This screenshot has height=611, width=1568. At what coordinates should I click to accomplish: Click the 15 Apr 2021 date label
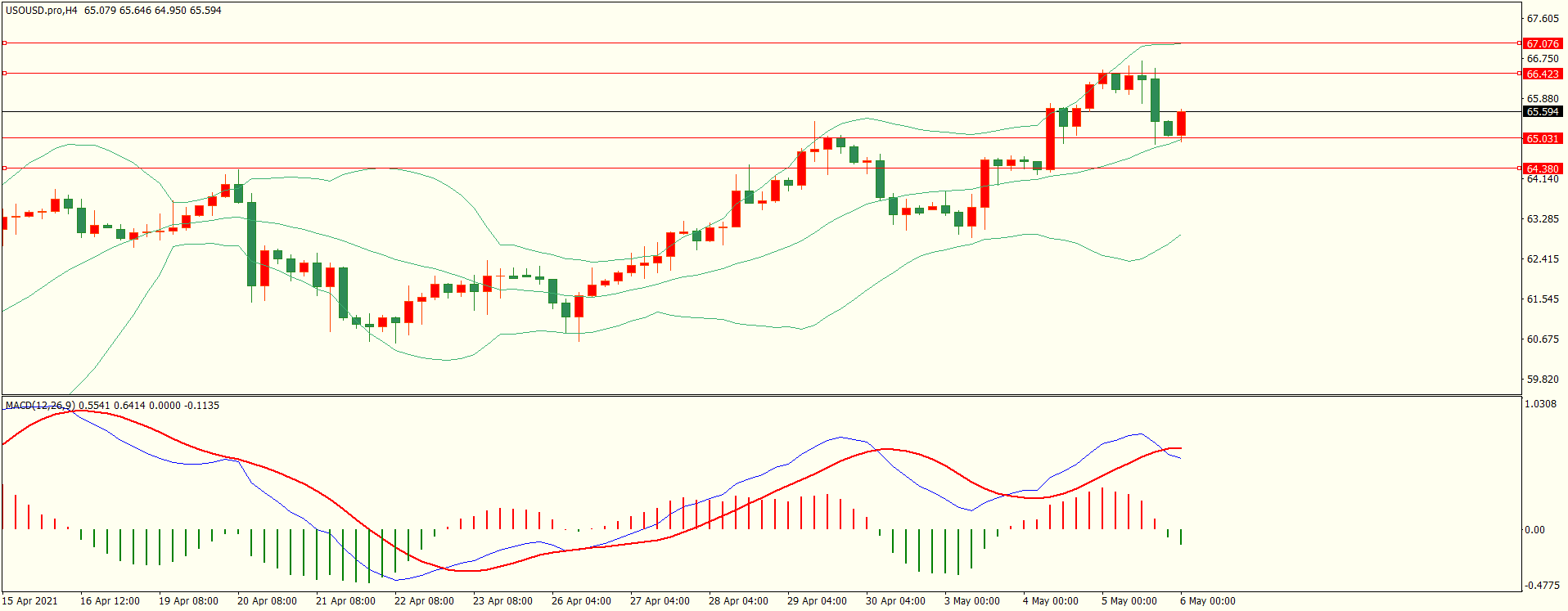[x=30, y=601]
